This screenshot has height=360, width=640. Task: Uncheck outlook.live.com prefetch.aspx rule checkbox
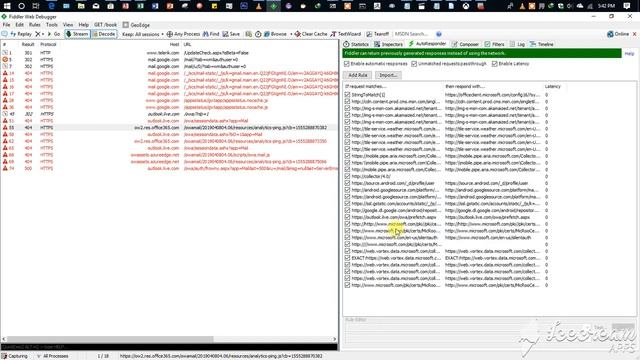[347, 217]
